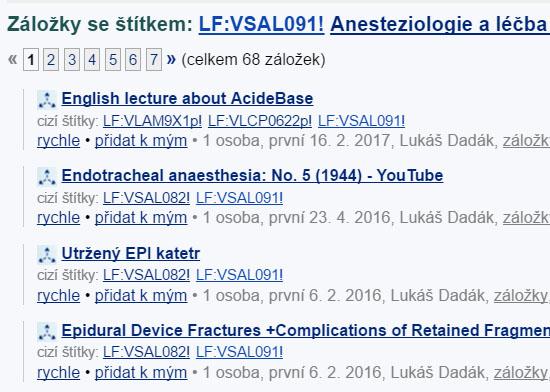Open the English lecture about AcideBase link
The height and width of the screenshot is (392, 550).
(187, 98)
